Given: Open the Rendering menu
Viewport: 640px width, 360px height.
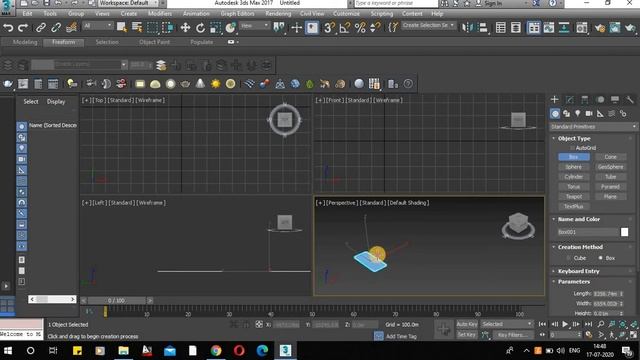Looking at the screenshot, I should click(x=278, y=13).
